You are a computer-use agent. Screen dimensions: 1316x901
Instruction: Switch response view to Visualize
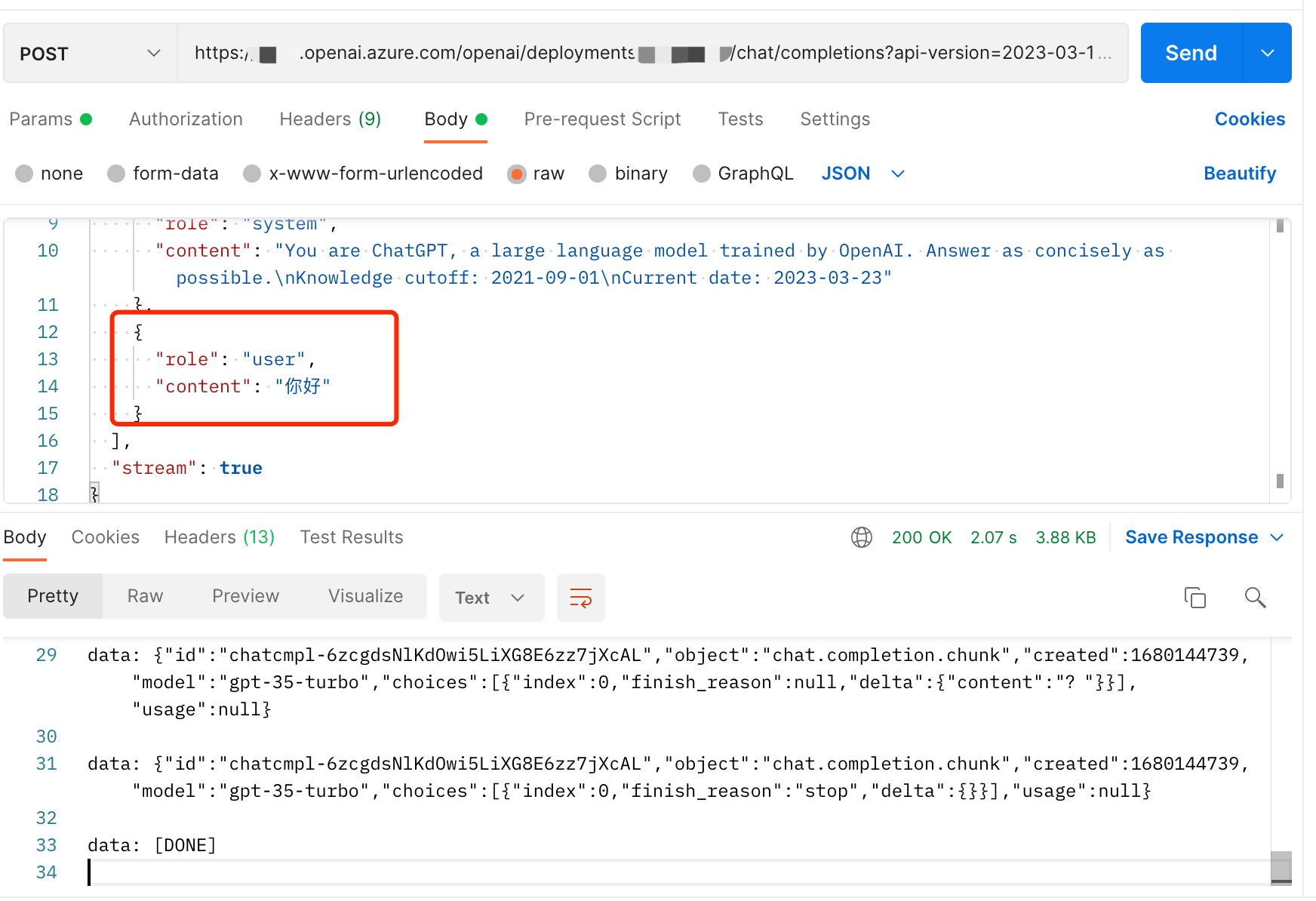pos(365,596)
